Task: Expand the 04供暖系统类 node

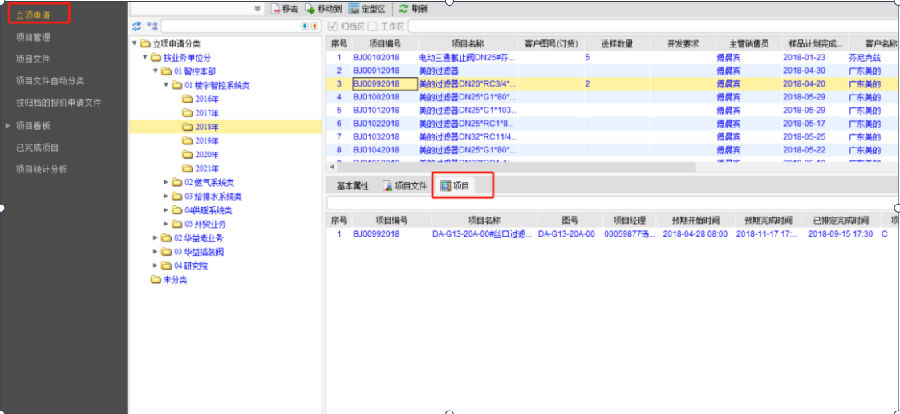Action: coord(166,210)
